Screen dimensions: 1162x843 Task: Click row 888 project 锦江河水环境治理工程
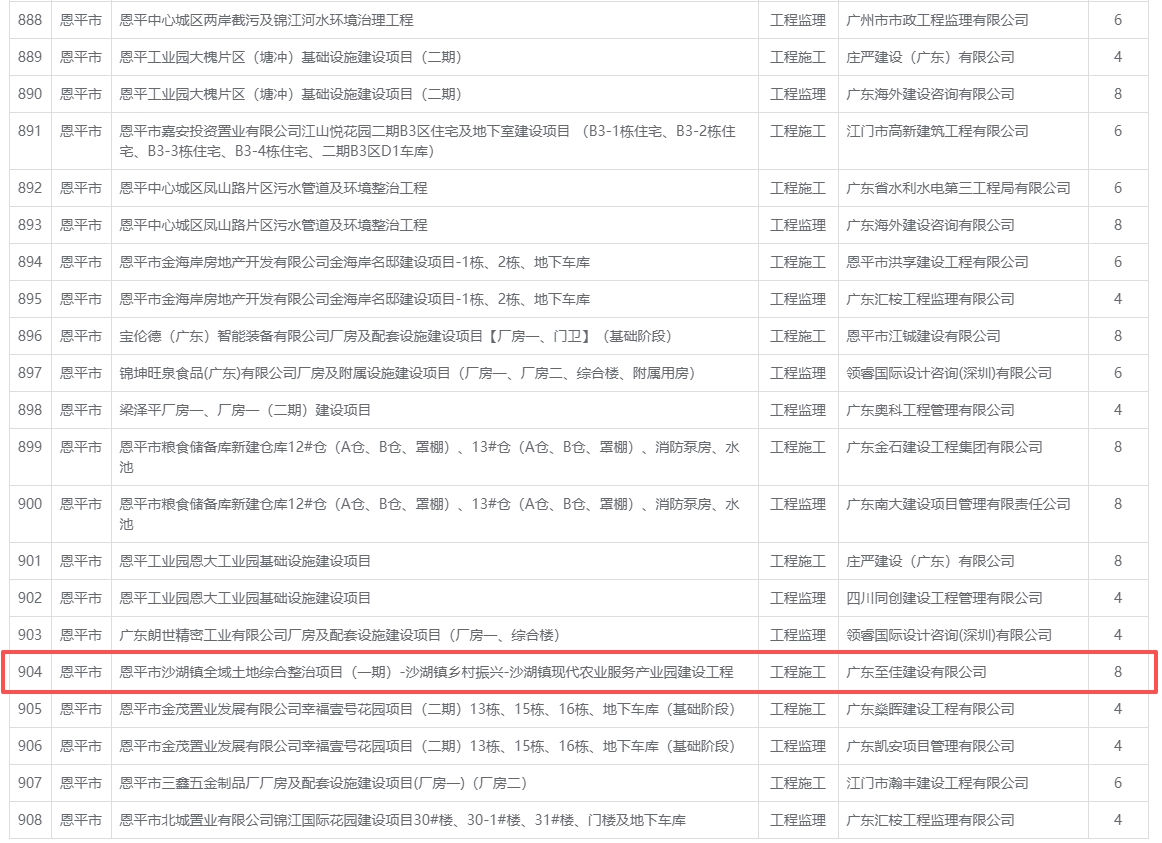pos(266,20)
